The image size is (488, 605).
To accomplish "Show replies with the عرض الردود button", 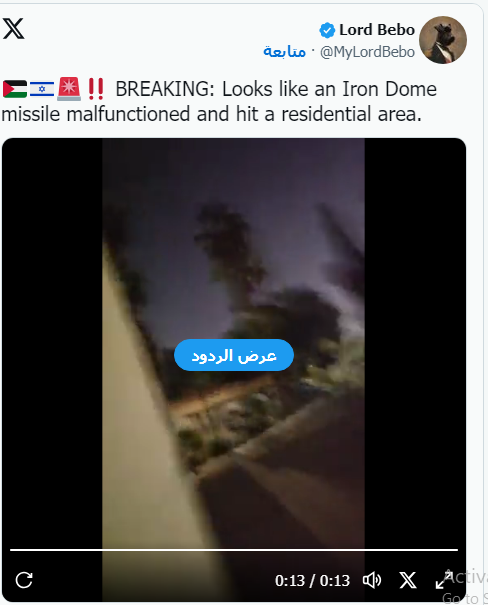I will coord(234,355).
